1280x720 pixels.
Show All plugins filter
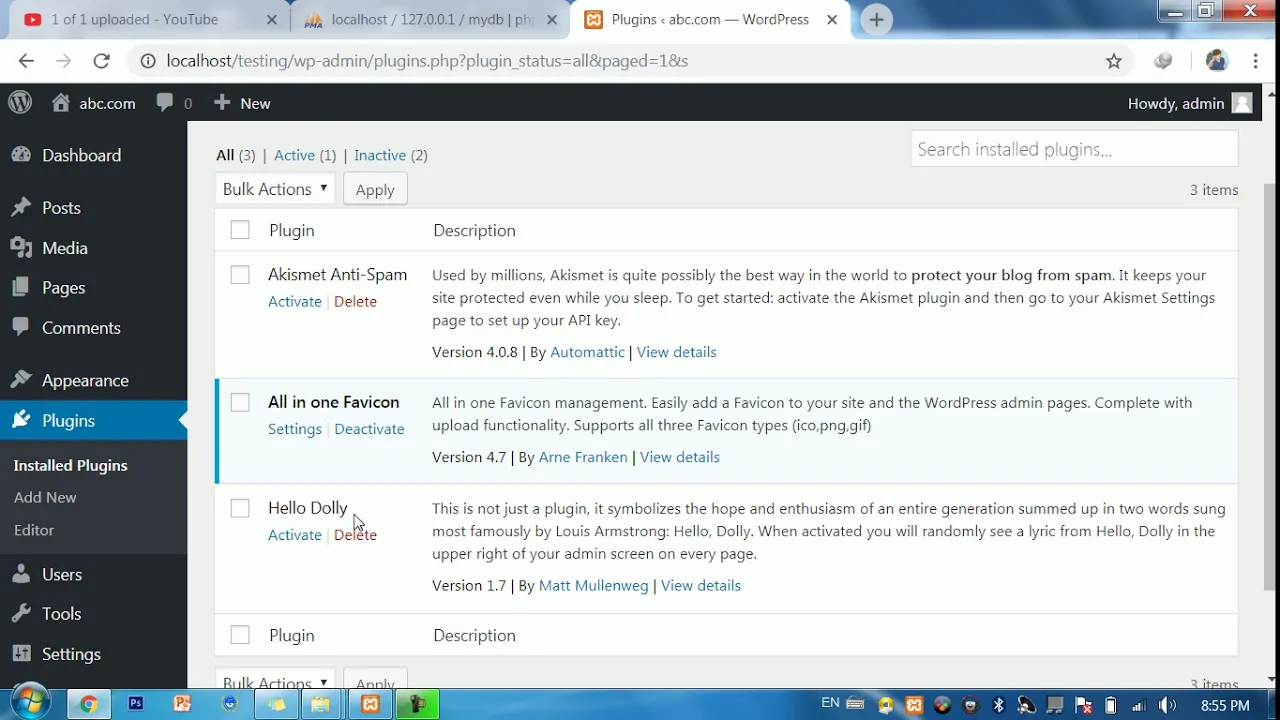tap(225, 155)
